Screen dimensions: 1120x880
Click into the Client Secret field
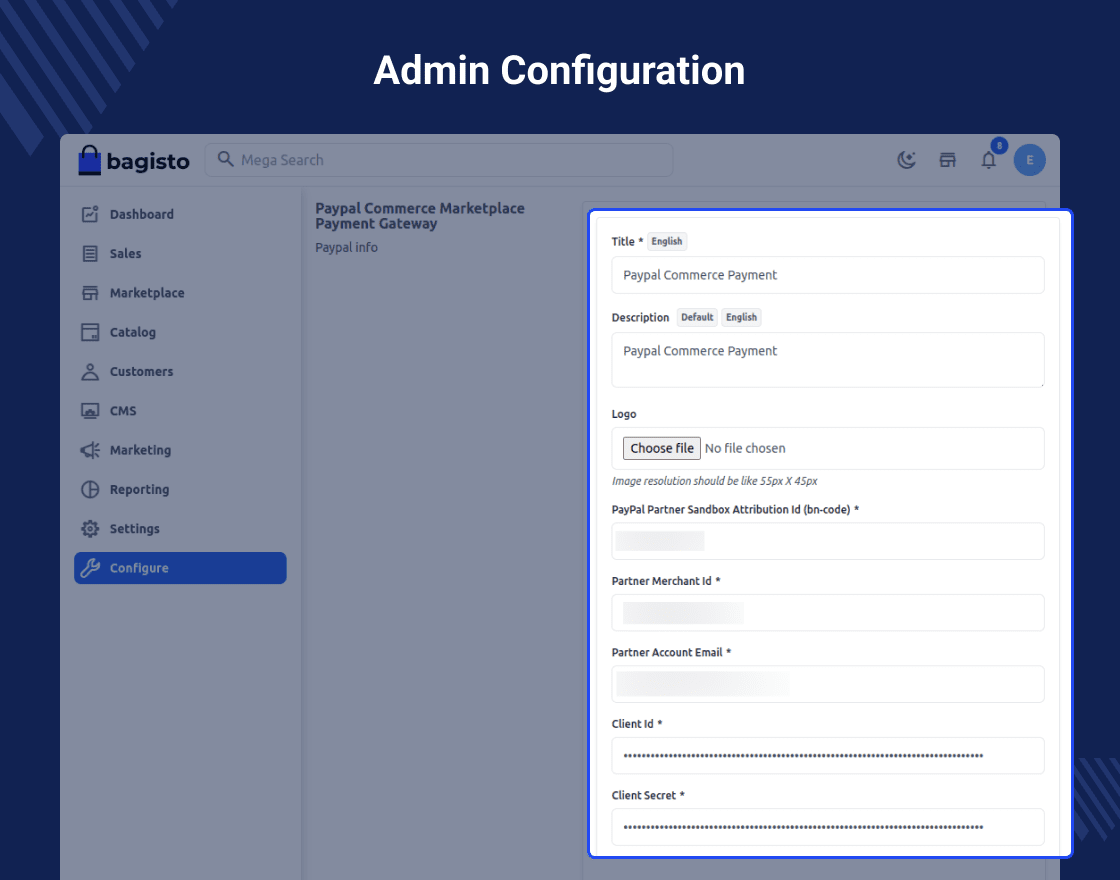827,827
